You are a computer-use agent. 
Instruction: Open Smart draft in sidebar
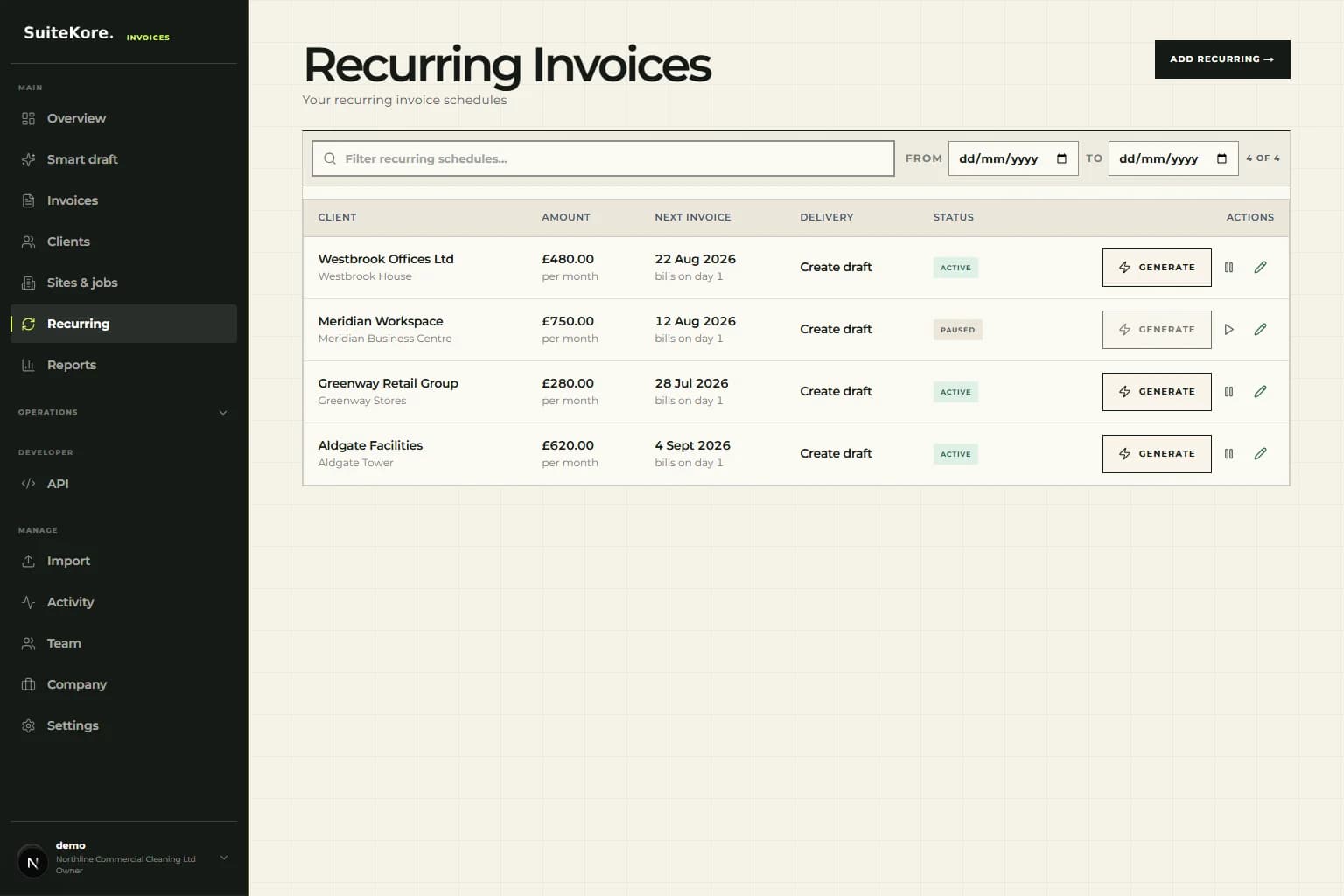[123, 159]
